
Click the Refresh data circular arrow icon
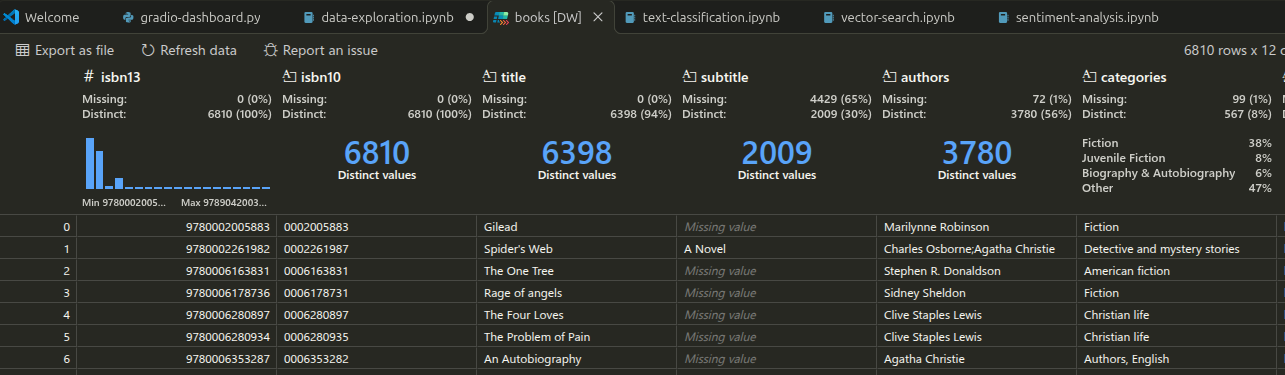pos(148,50)
